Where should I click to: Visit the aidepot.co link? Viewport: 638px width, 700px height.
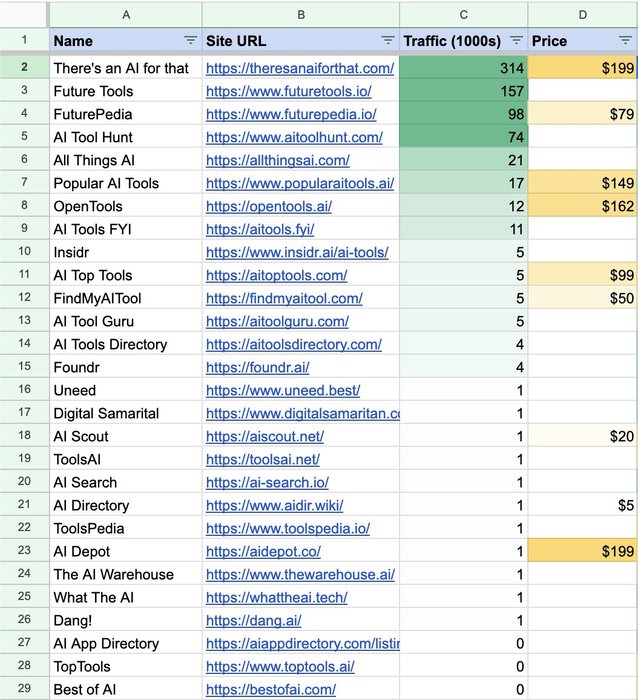click(263, 552)
